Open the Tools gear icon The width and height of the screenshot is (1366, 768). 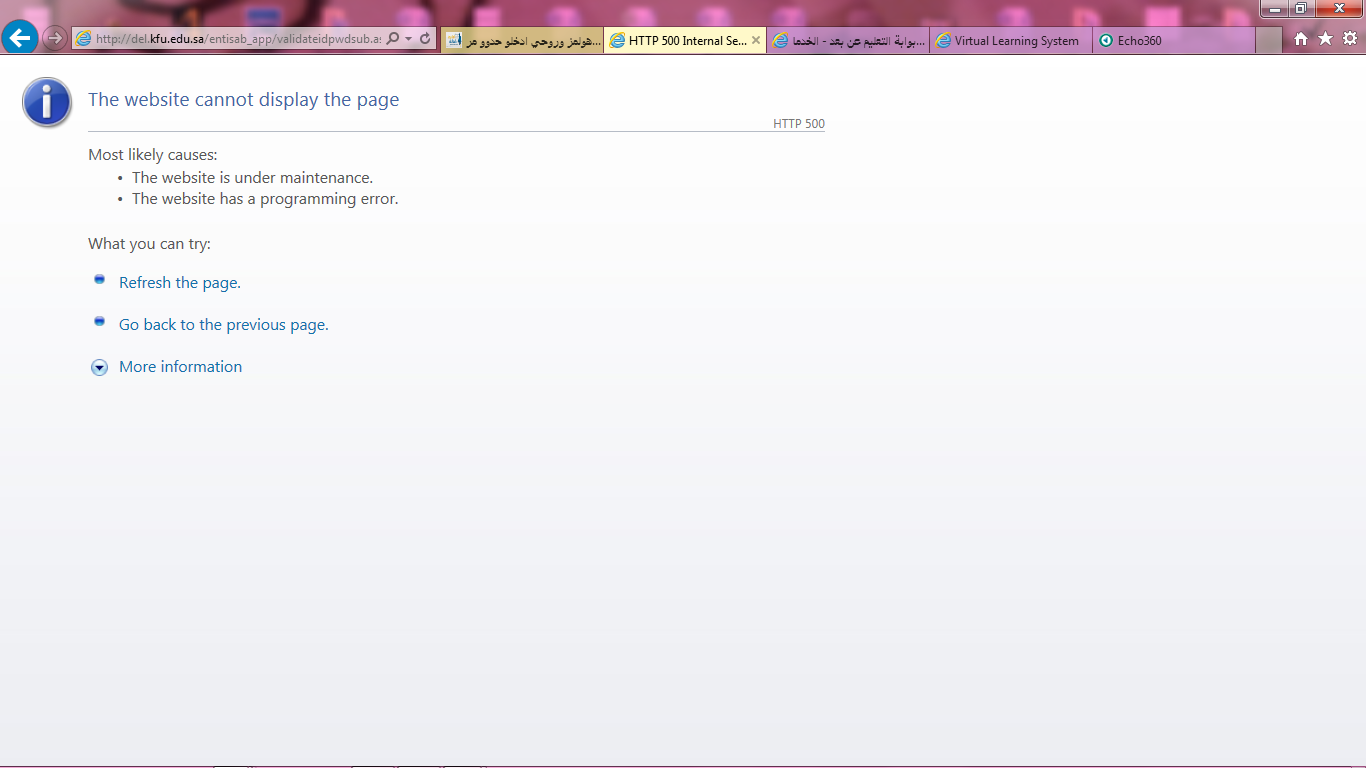[x=1349, y=38]
